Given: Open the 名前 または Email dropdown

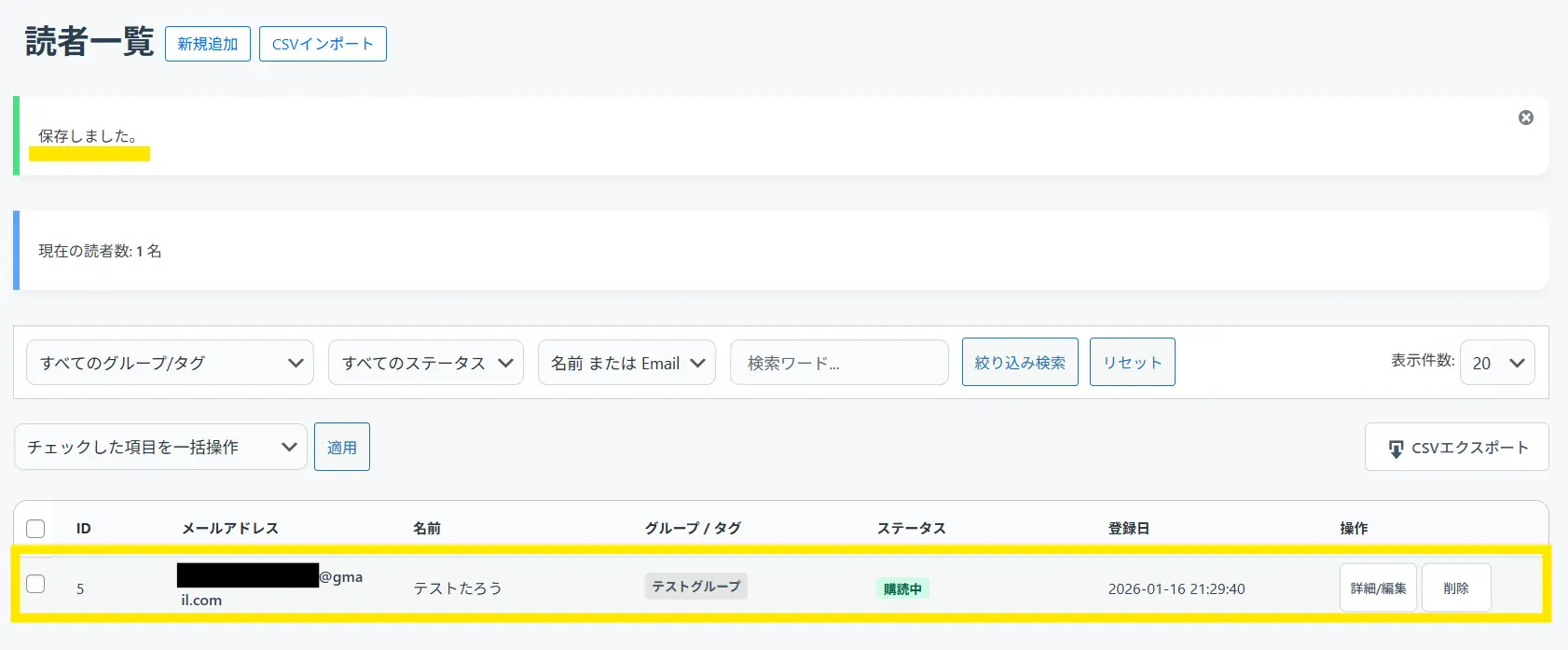Looking at the screenshot, I should click(626, 363).
